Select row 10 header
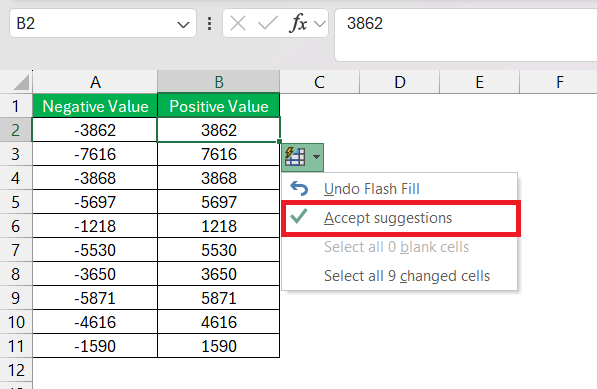Image resolution: width=597 pixels, height=389 pixels. 16,322
